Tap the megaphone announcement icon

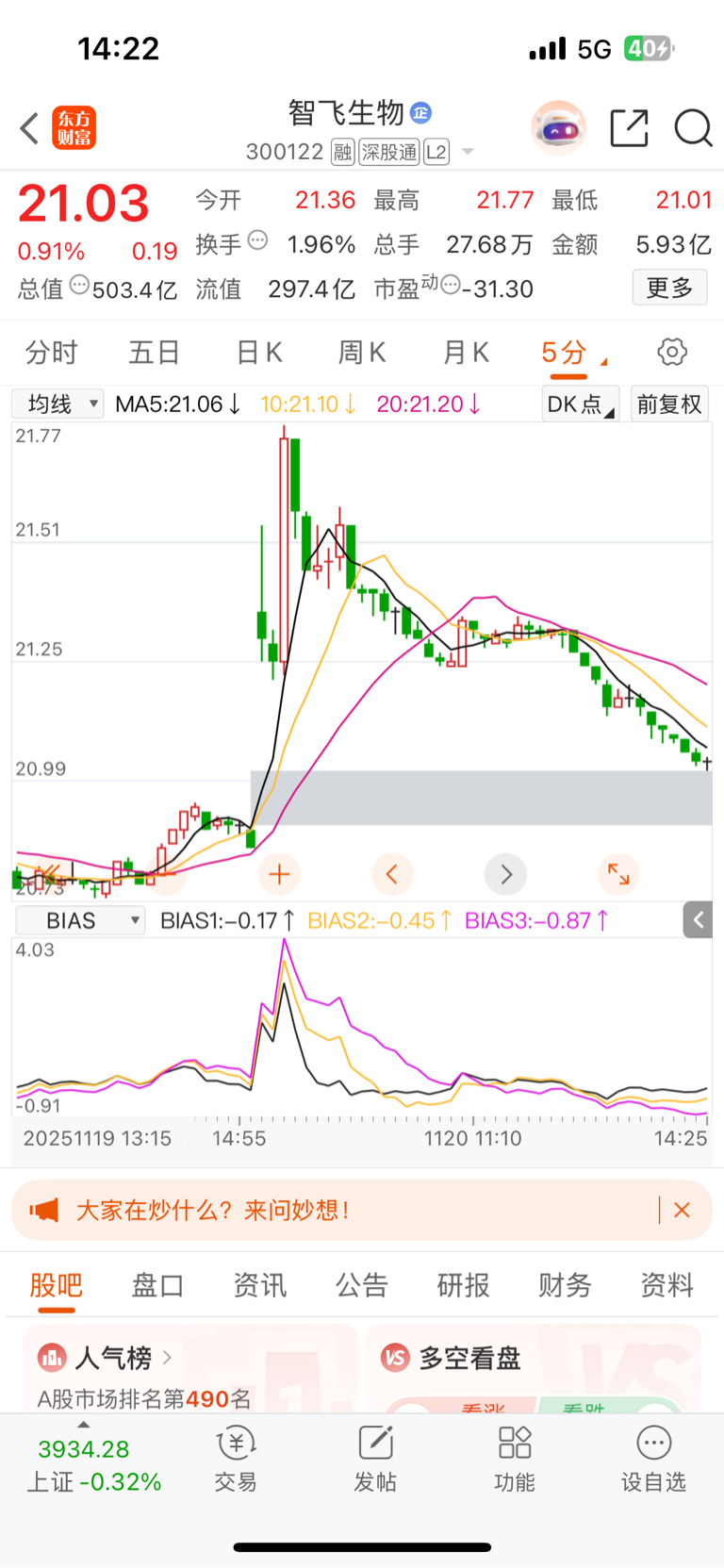(x=43, y=1210)
